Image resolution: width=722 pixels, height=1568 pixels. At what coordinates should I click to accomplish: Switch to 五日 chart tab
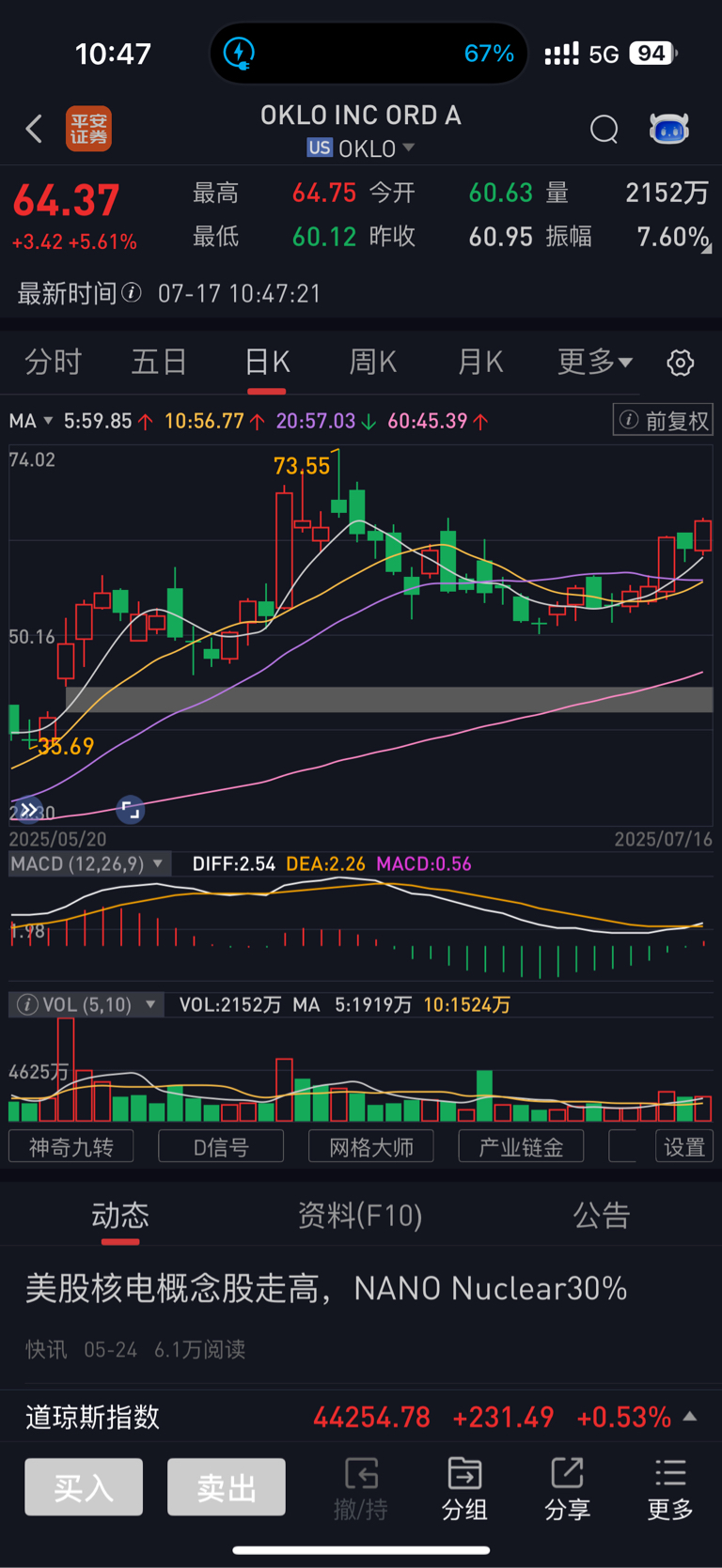click(x=159, y=362)
